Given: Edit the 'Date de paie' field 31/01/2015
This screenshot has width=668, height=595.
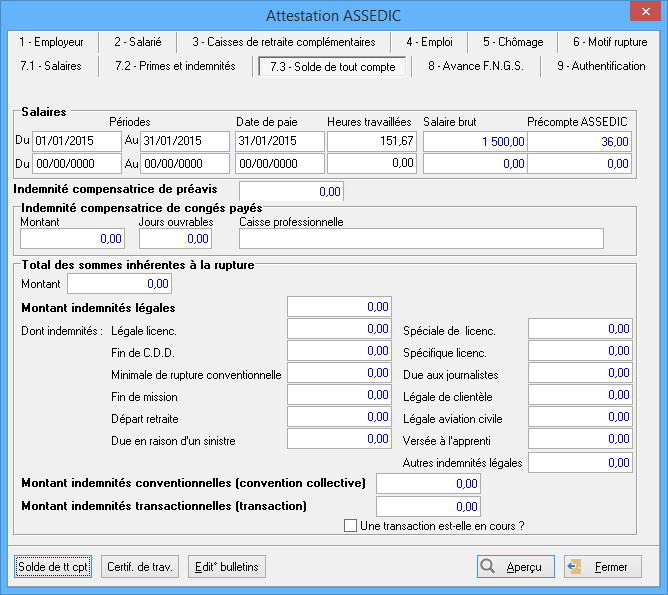Looking at the screenshot, I should (x=279, y=141).
